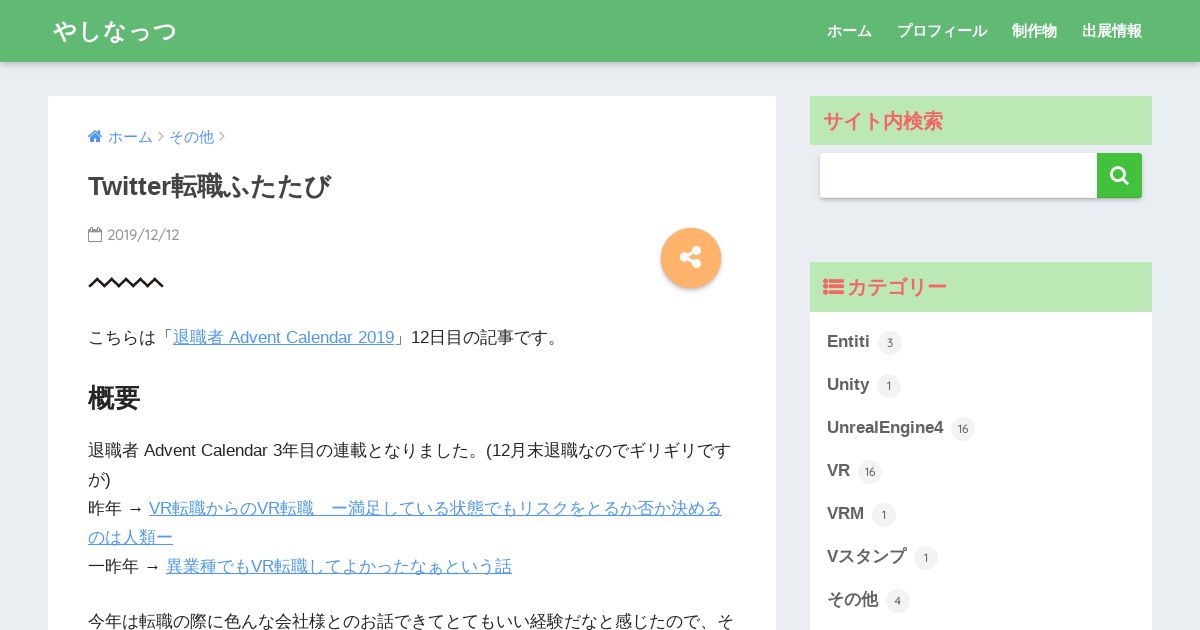Click the 2019/12/12 post date
The image size is (1200, 630).
click(143, 235)
